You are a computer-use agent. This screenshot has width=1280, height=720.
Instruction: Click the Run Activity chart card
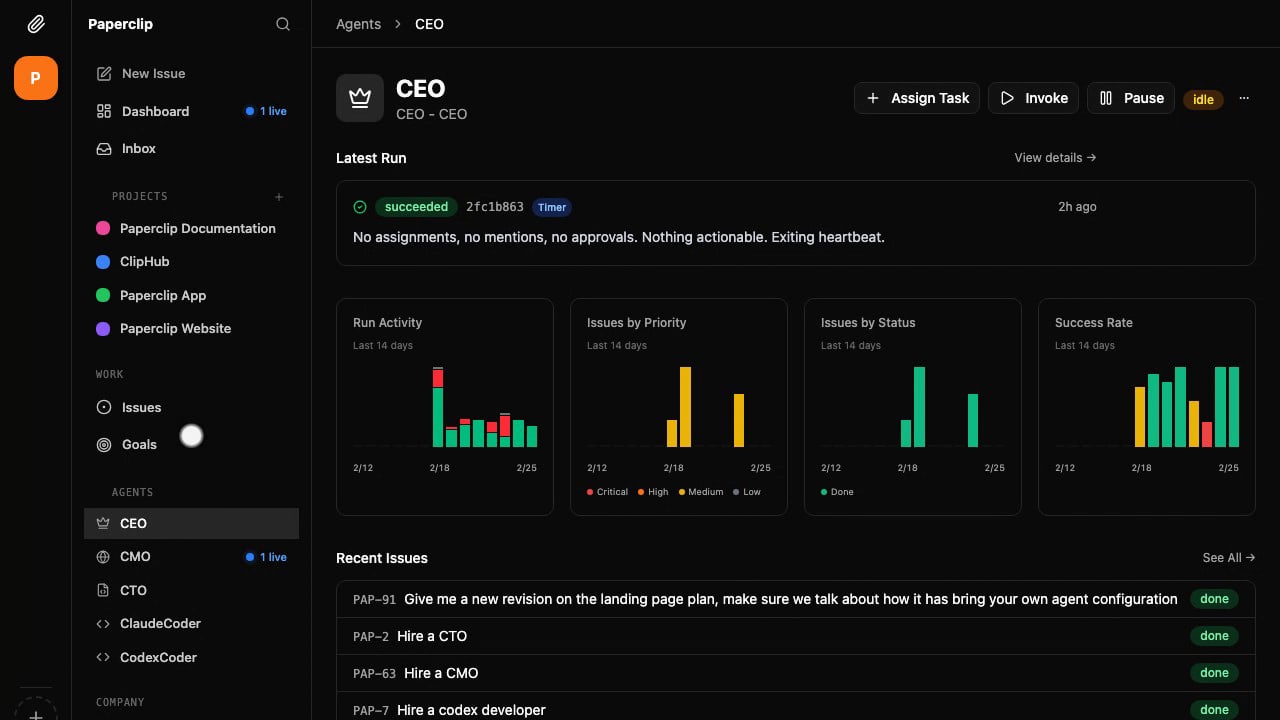(x=445, y=407)
